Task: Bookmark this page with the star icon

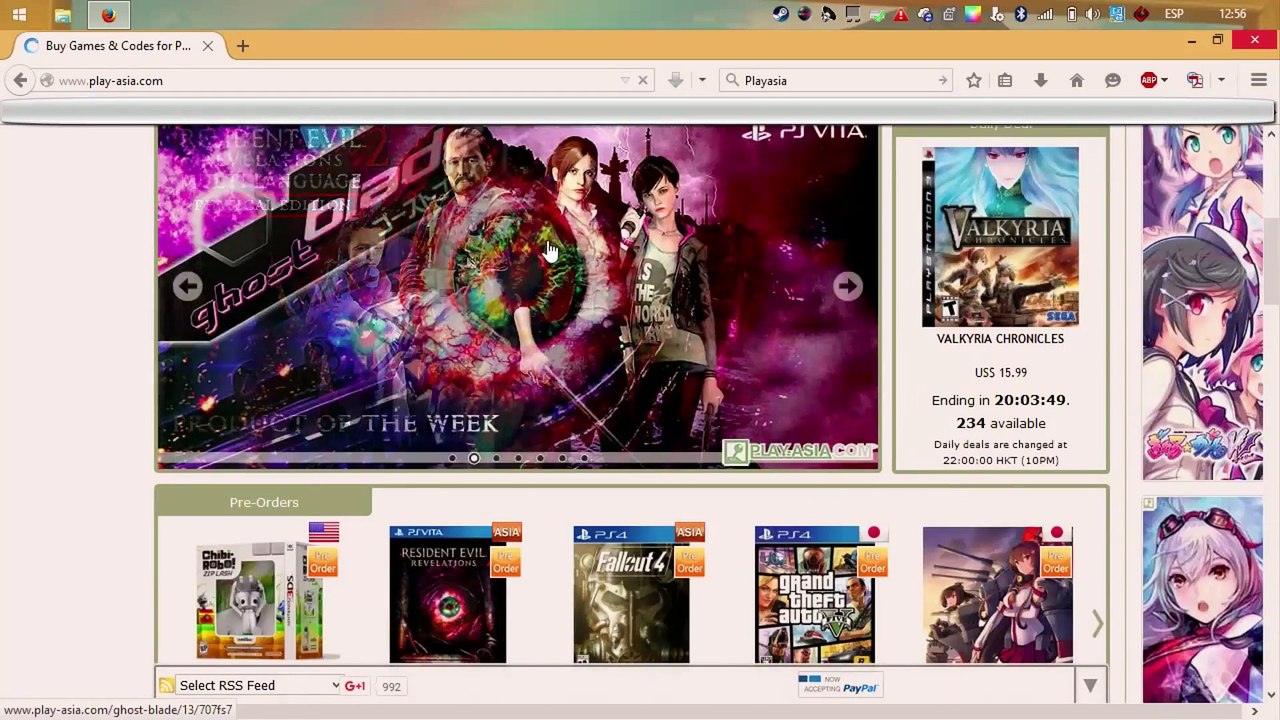Action: [974, 80]
